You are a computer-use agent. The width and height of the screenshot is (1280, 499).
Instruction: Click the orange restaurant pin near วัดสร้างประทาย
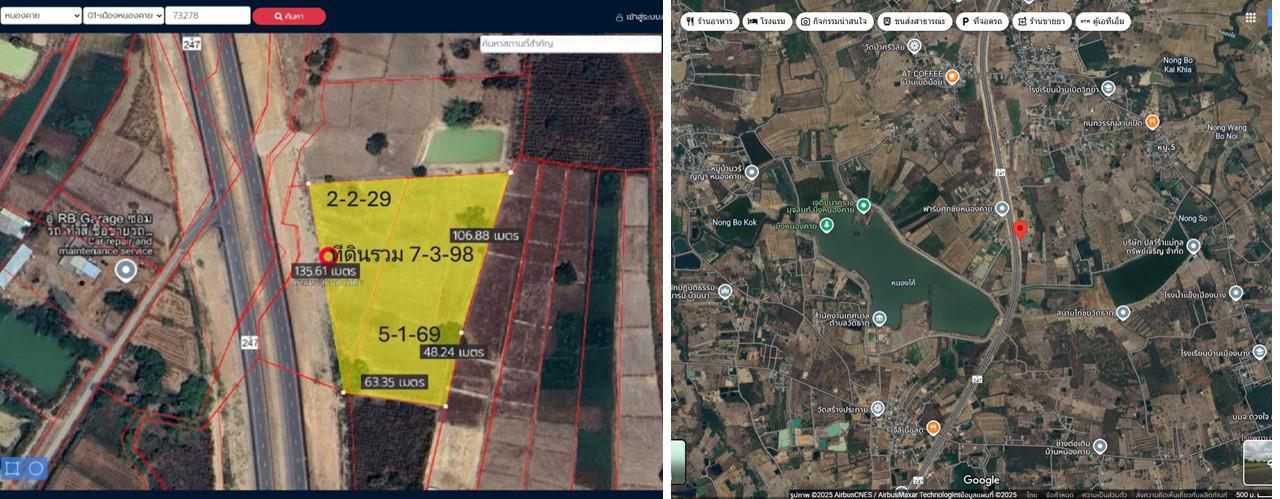pyautogui.click(x=933, y=427)
